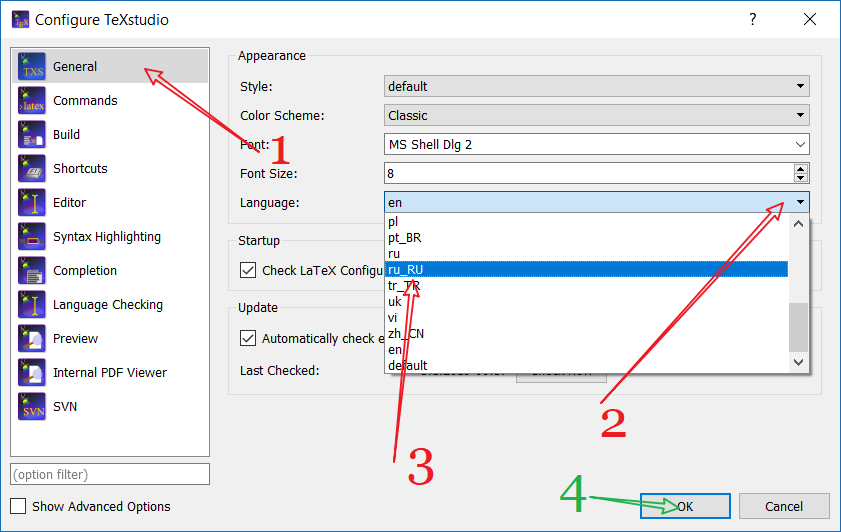
Task: Close the Configure TeXstudio dialog
Action: tap(810, 19)
